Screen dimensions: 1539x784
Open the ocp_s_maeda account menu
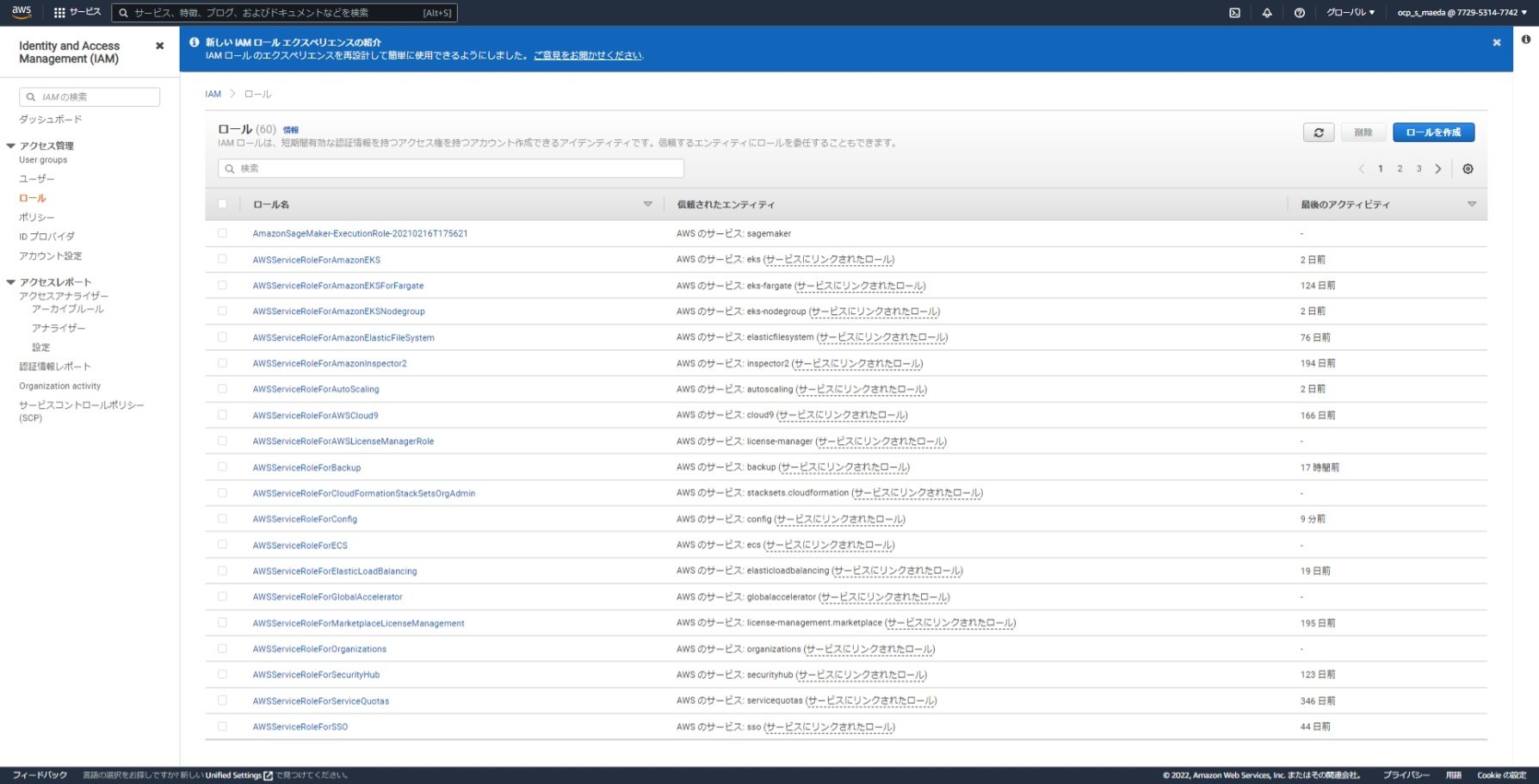1462,12
